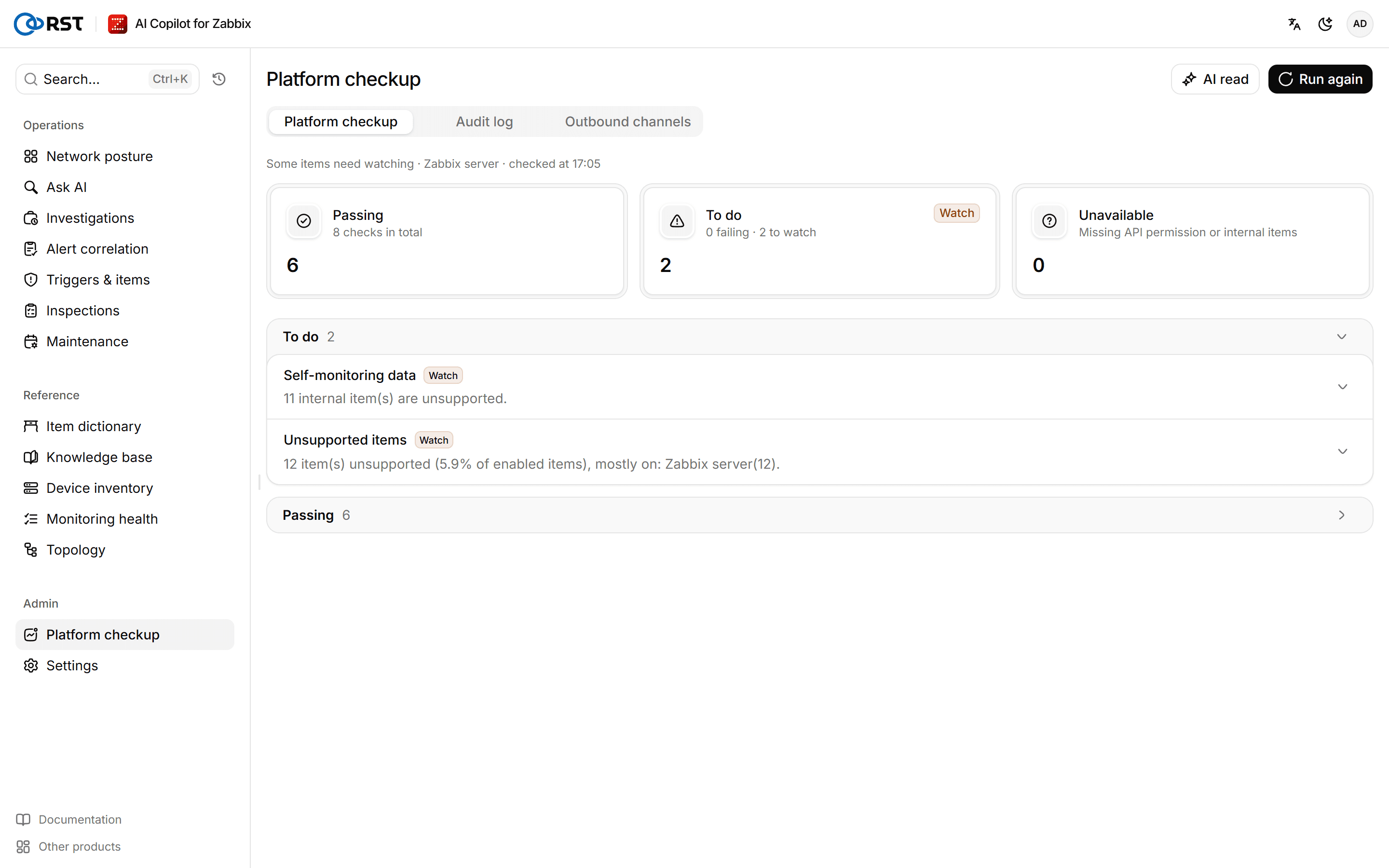Click the language translate icon
The width and height of the screenshot is (1389, 868).
pos(1294,24)
